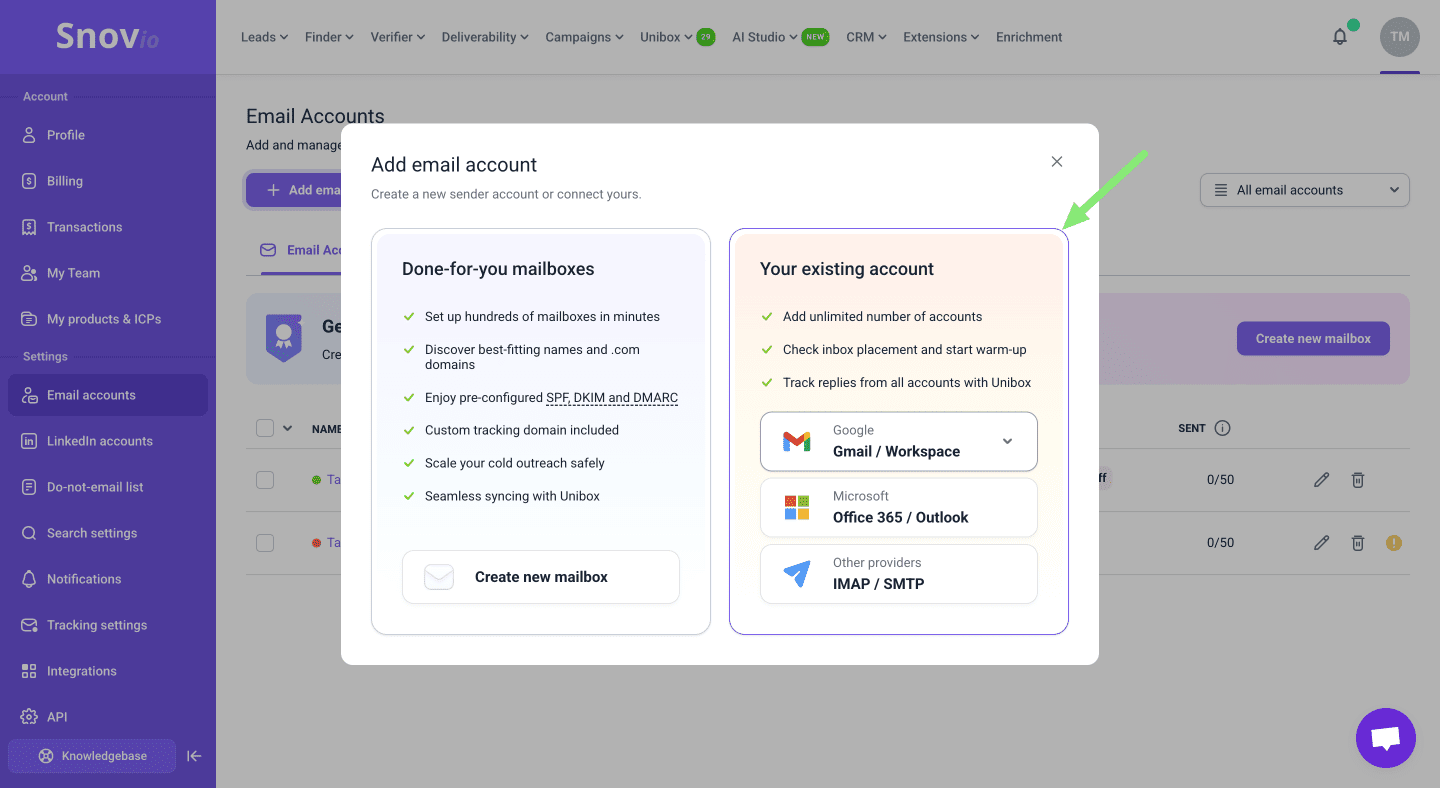Open the Enrichment menu item

[x=1028, y=37]
